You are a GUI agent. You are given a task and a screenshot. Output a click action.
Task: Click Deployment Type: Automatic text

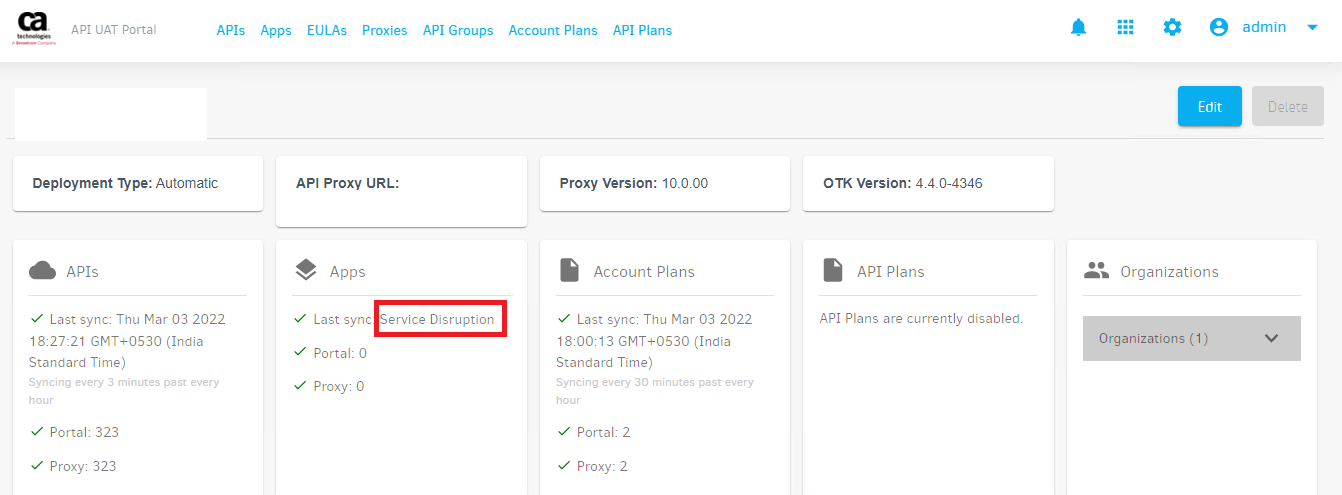(x=125, y=183)
